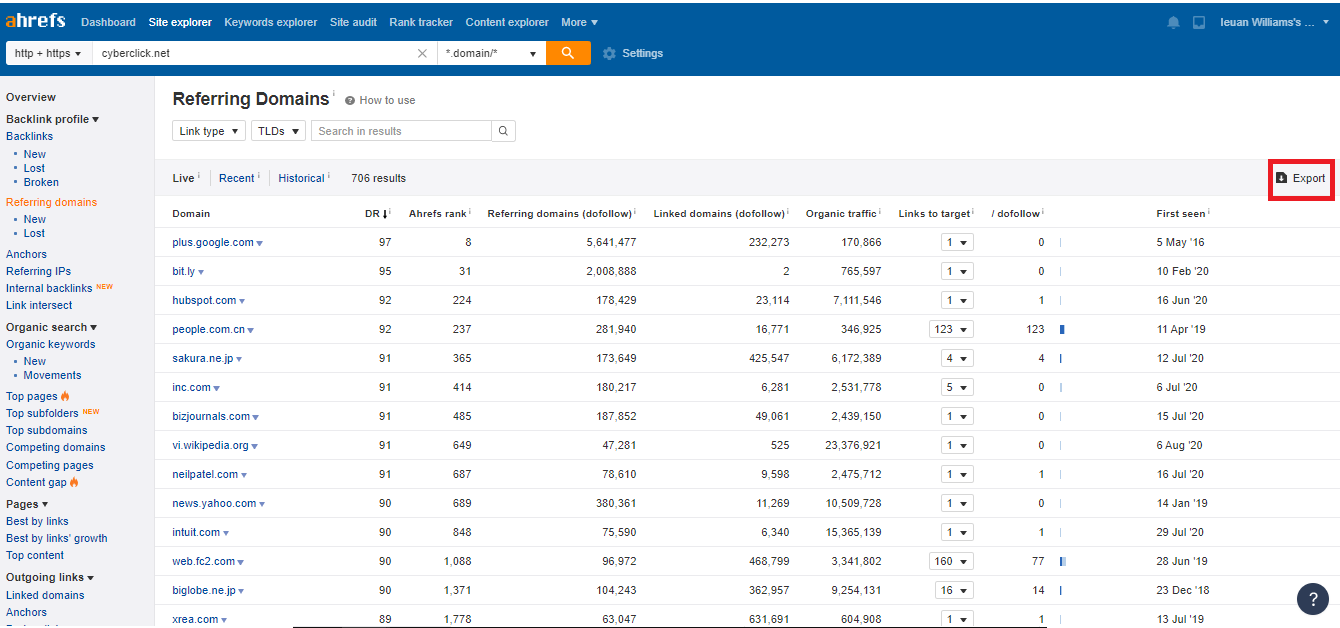Image resolution: width=1340 pixels, height=628 pixels.
Task: Click the Referring Domains title info icon
Action: 334,93
